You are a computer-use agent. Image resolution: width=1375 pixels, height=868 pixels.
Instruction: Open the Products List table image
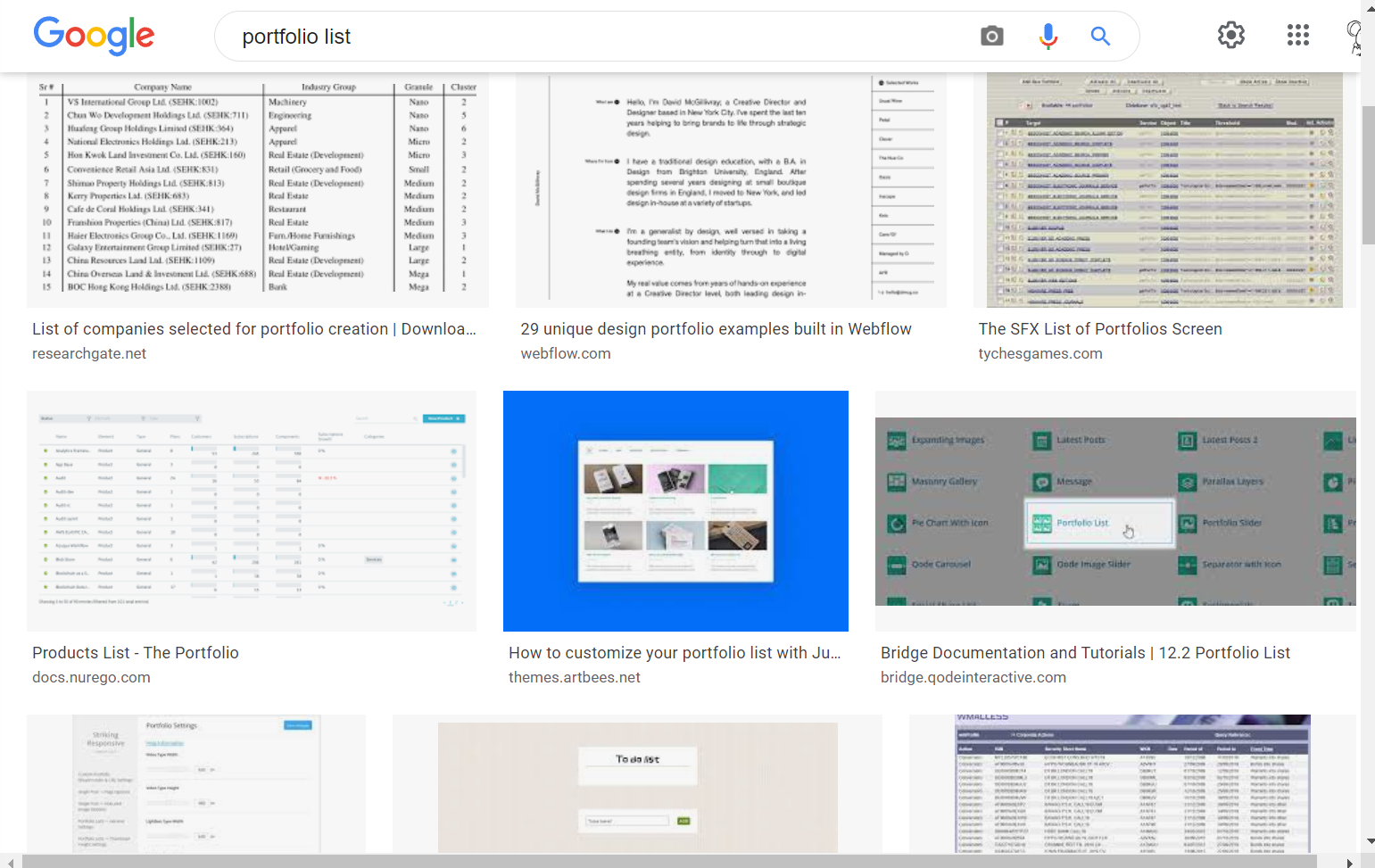pos(252,510)
